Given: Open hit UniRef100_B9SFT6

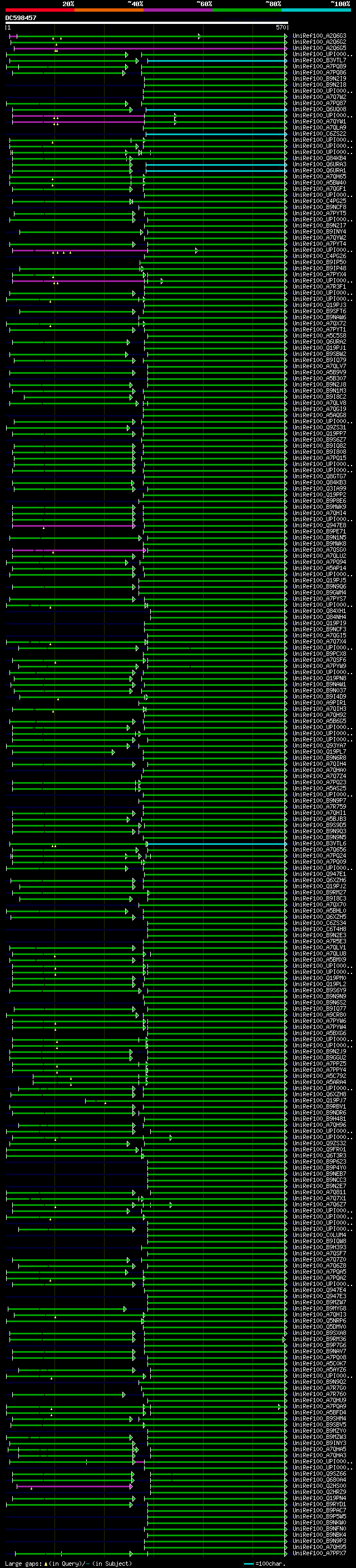Looking at the screenshot, I should [319, 311].
